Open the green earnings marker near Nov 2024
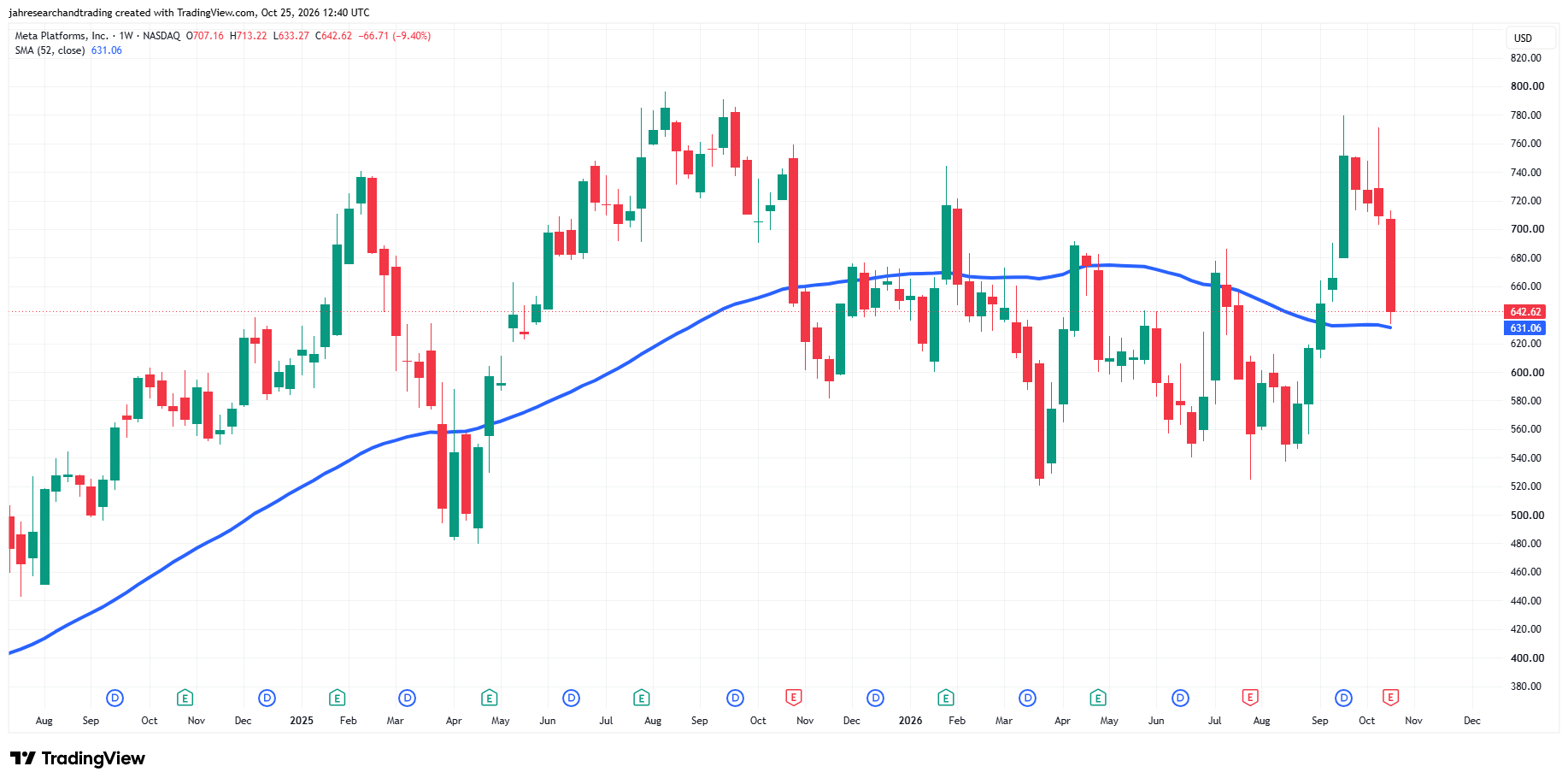The height and width of the screenshot is (784, 1568). click(x=185, y=698)
